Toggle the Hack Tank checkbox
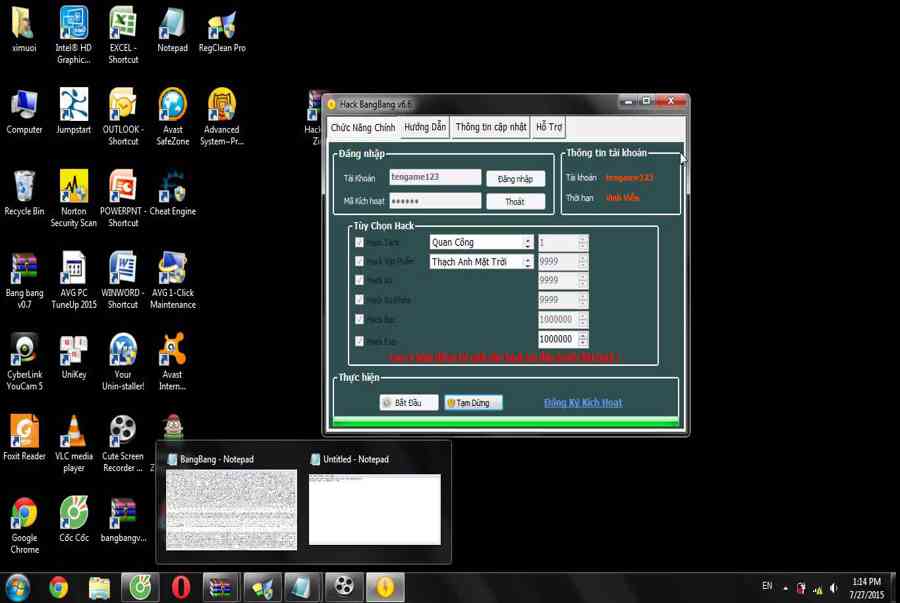900x603 pixels. (360, 242)
